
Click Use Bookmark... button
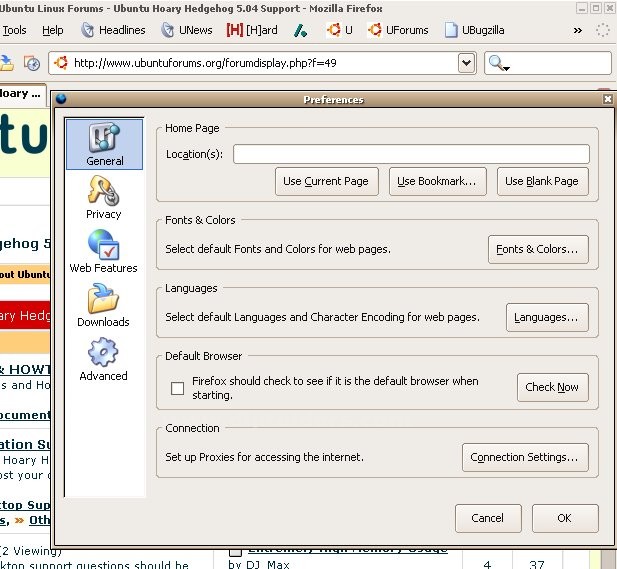[x=438, y=181]
